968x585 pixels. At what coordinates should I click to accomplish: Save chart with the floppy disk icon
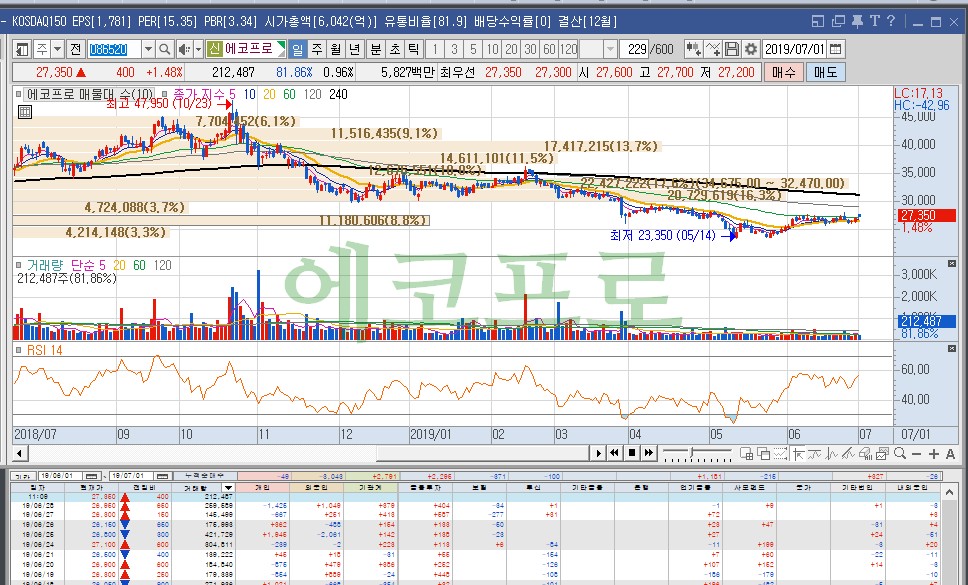point(732,49)
